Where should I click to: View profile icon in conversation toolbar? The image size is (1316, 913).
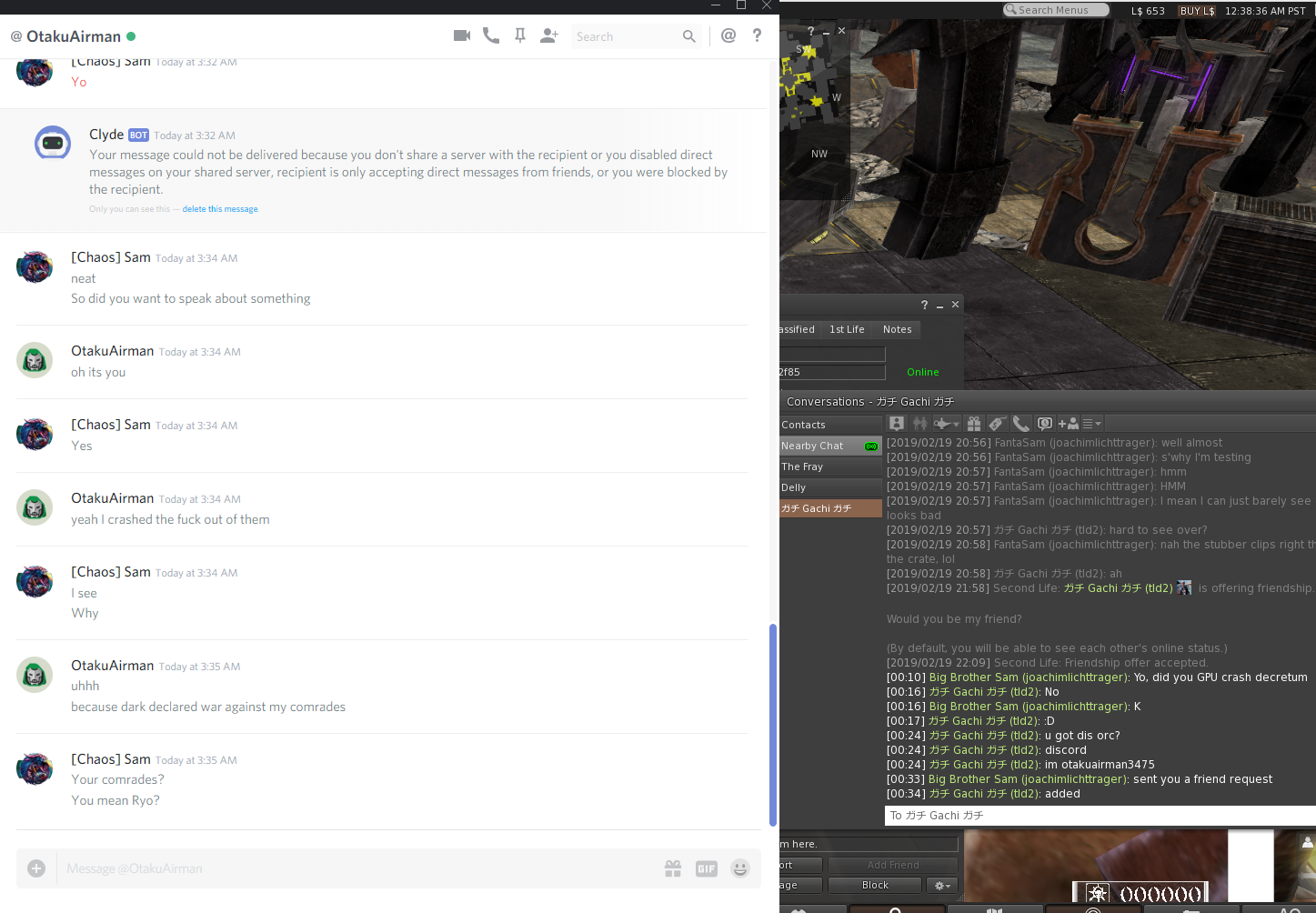pyautogui.click(x=897, y=424)
